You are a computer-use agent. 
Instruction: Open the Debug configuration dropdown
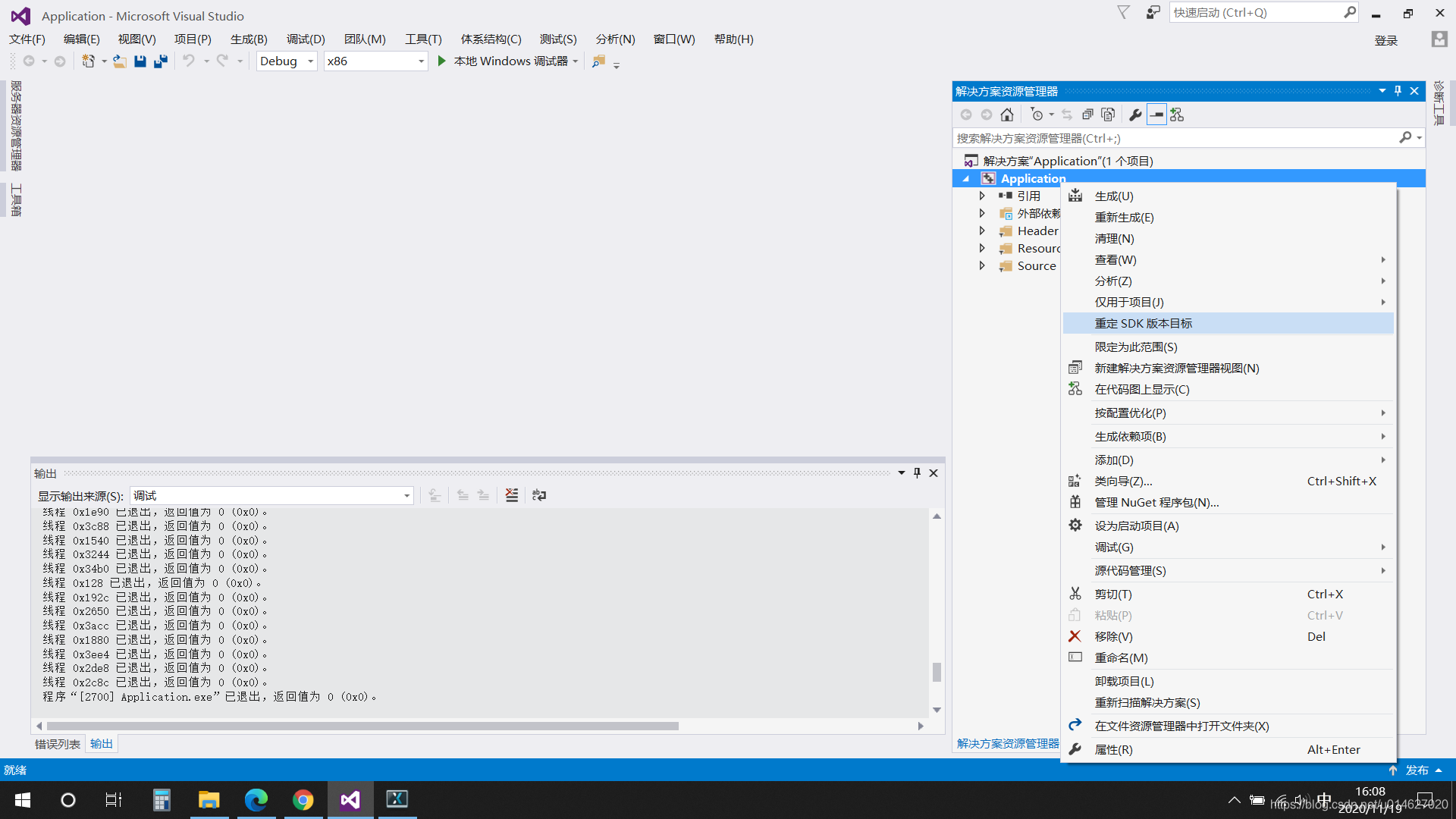(287, 61)
